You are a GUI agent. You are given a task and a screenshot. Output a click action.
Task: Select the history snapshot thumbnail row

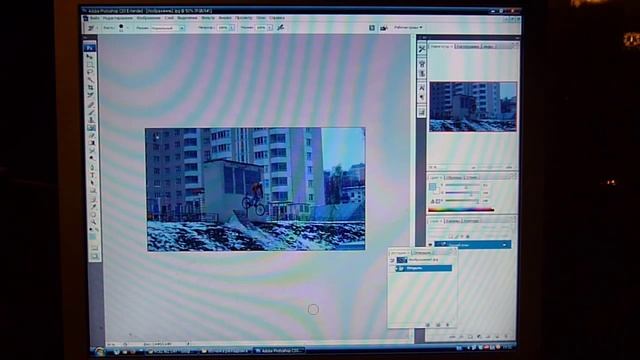pyautogui.click(x=421, y=260)
